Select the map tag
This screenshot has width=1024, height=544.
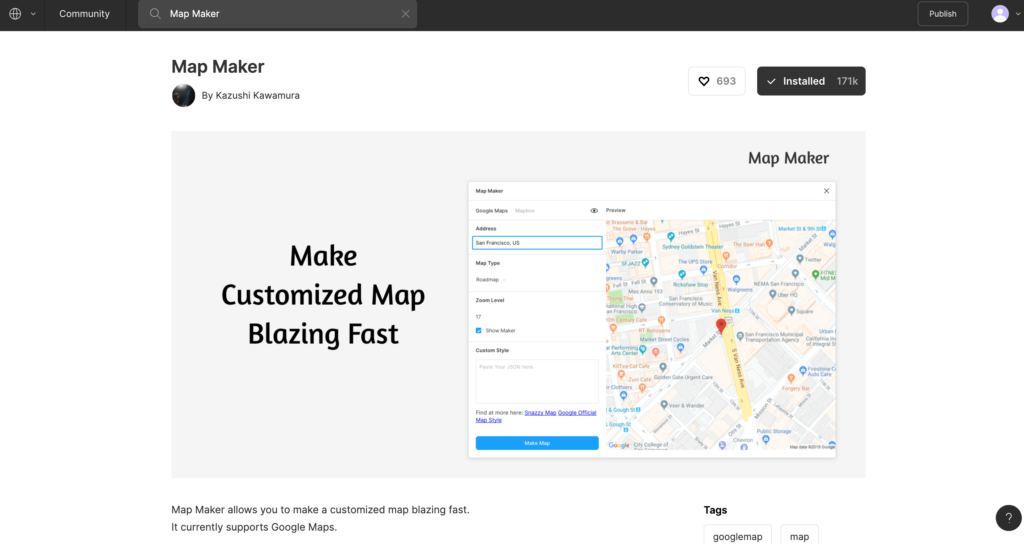coord(799,536)
